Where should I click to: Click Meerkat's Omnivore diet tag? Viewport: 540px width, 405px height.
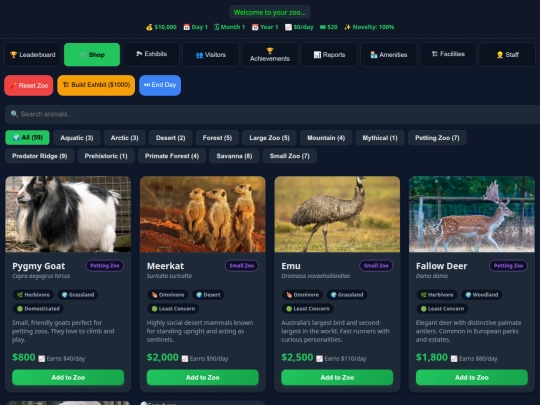[x=168, y=295]
